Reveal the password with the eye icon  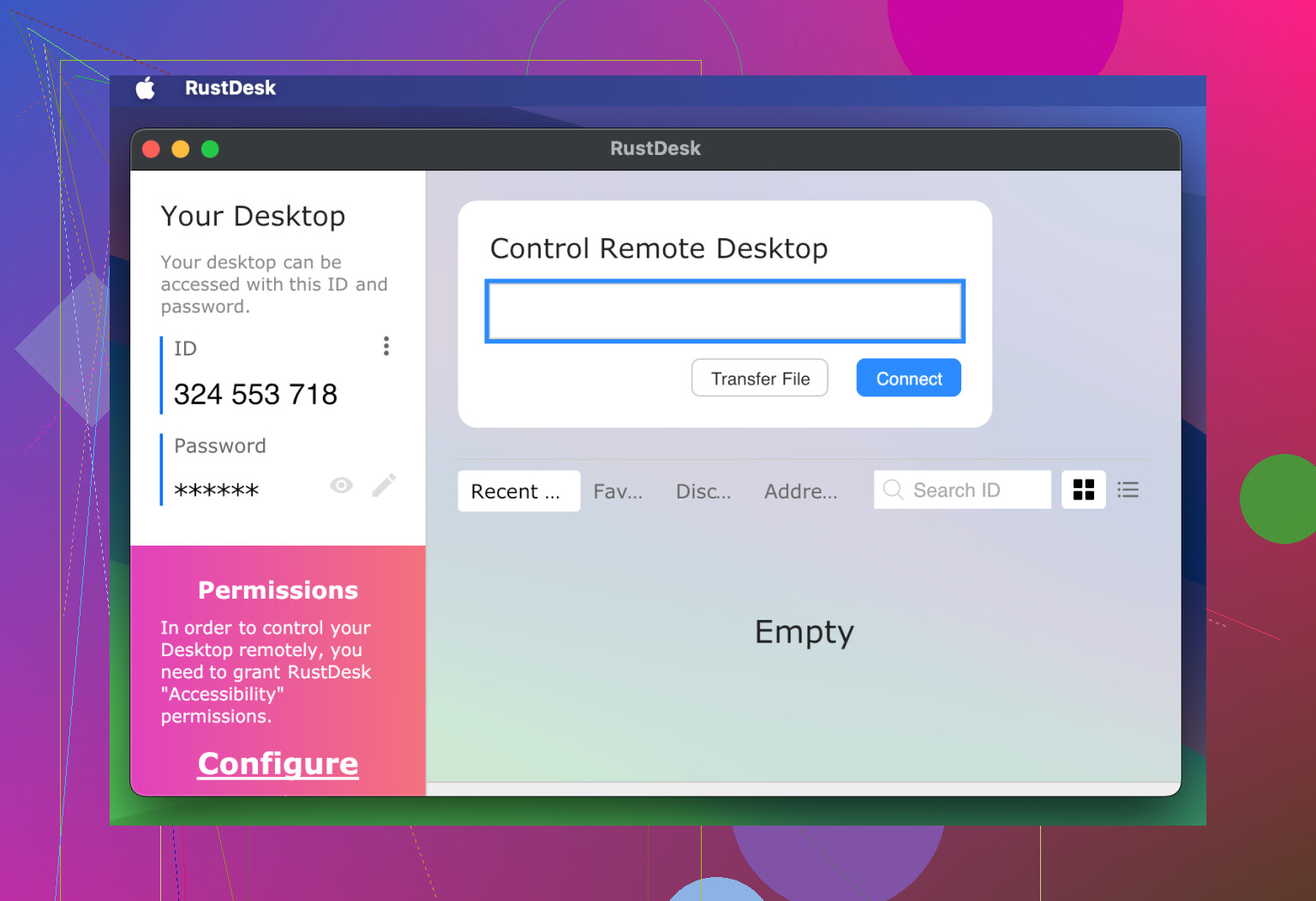341,486
